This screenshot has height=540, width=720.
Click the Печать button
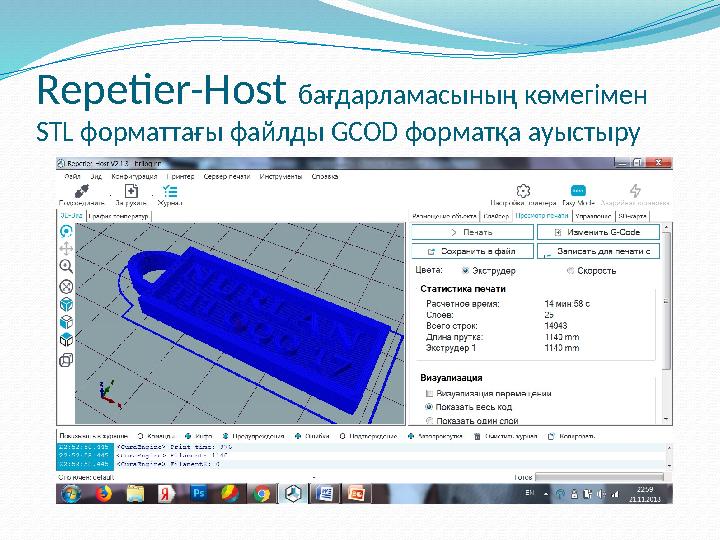coord(472,232)
